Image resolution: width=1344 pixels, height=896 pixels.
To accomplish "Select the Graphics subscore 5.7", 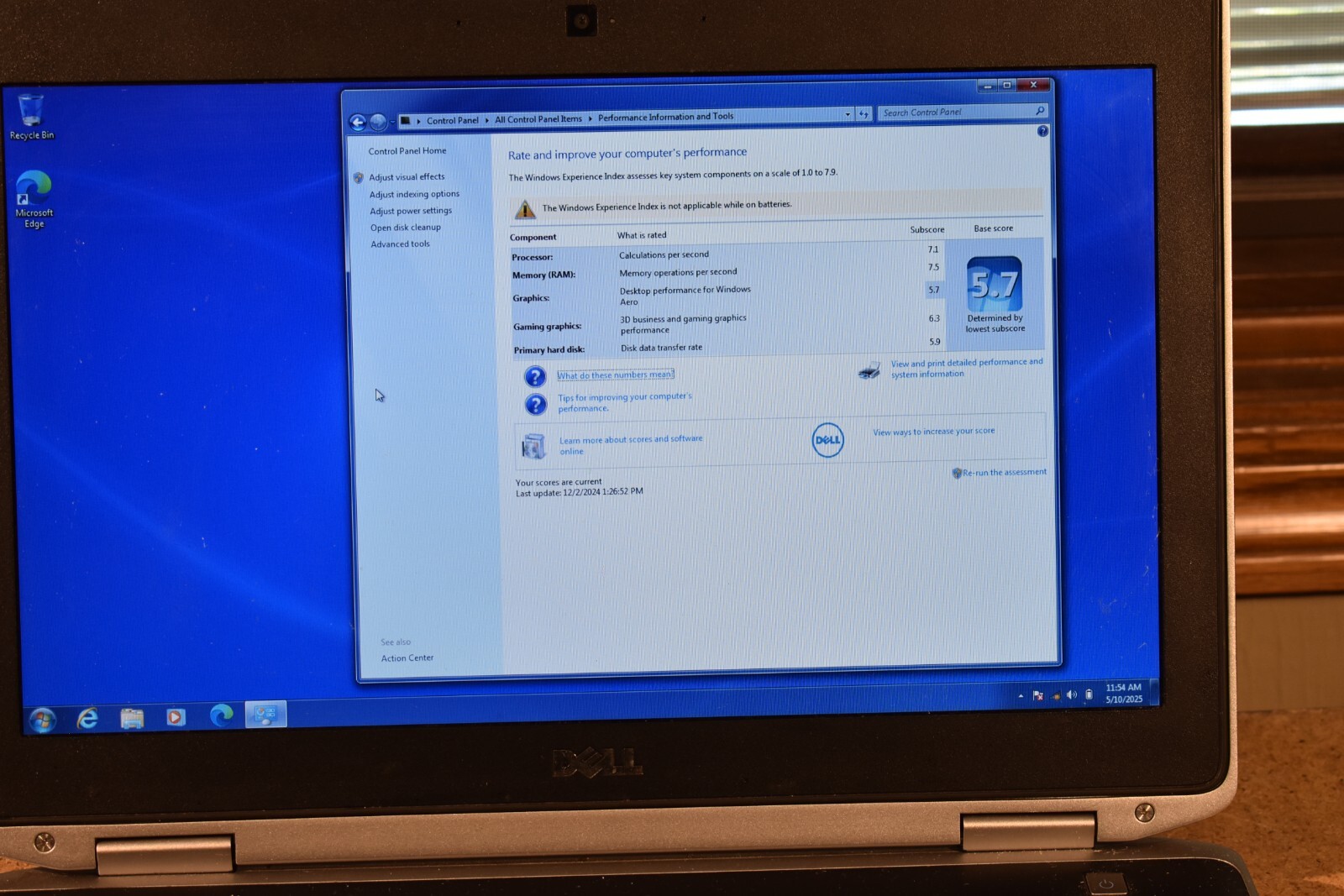I will (x=934, y=290).
